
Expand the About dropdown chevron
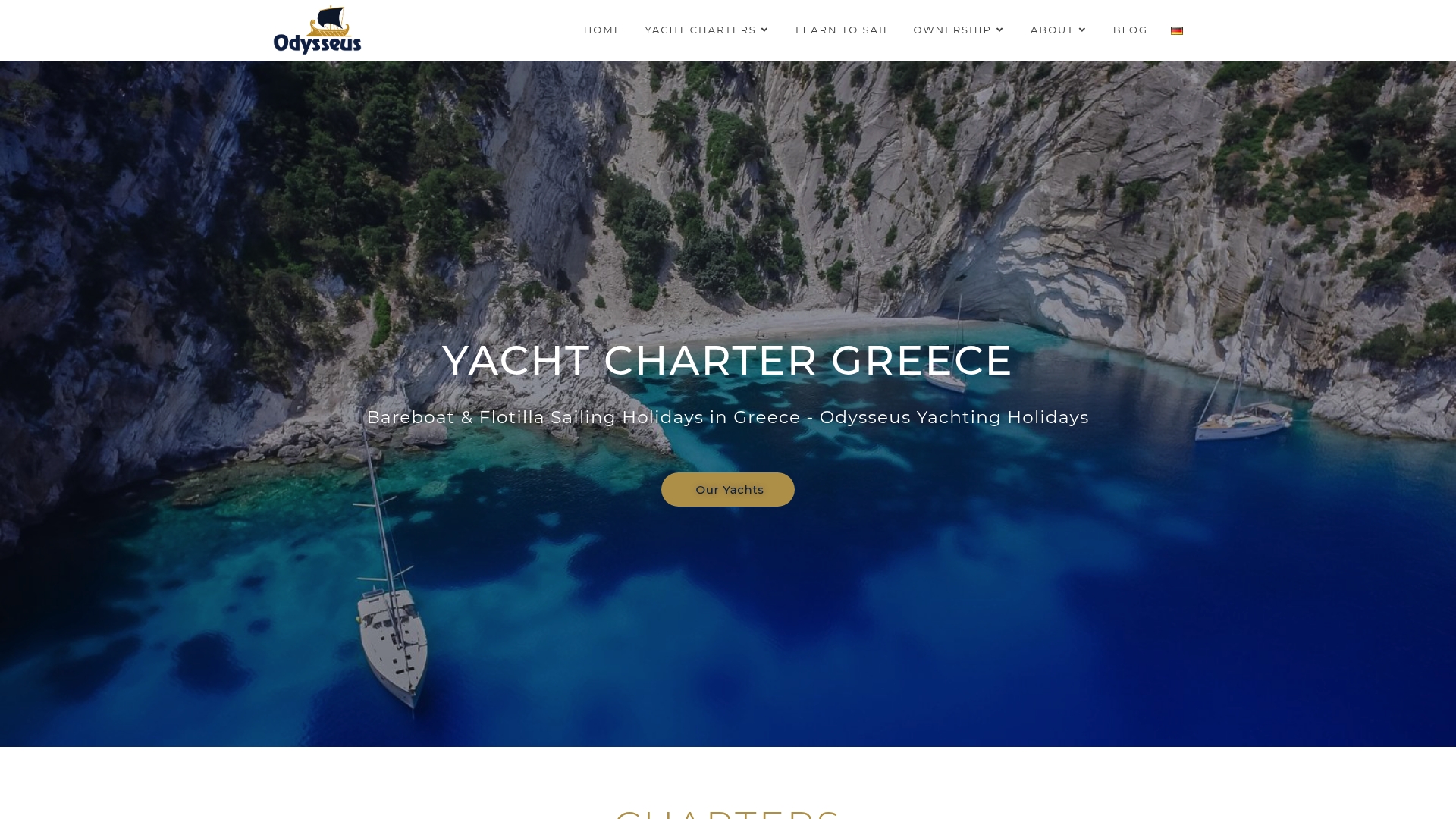pos(1082,30)
